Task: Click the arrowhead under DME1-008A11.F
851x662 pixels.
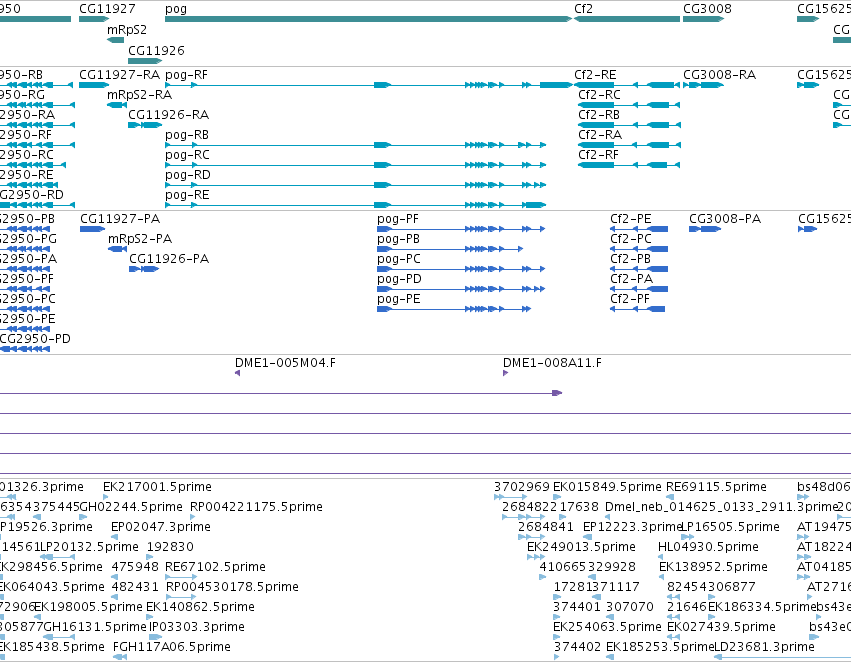Action: [505, 373]
